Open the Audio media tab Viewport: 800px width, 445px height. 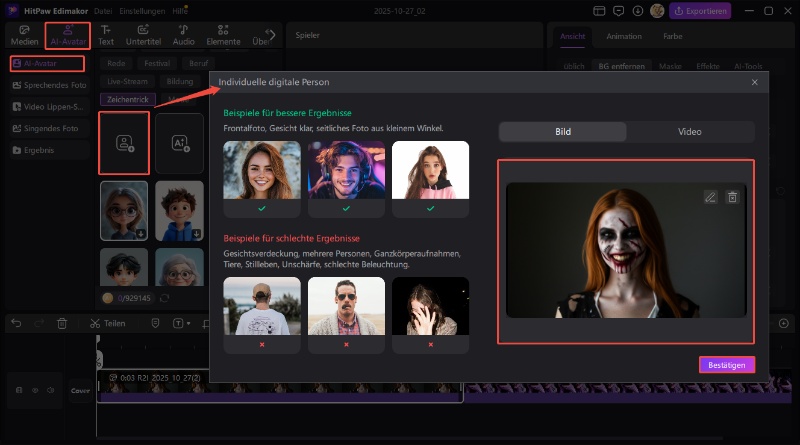pos(184,35)
